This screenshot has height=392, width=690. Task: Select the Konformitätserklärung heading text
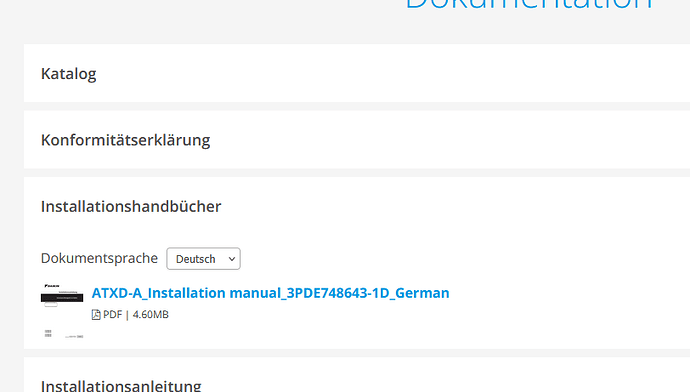click(125, 140)
